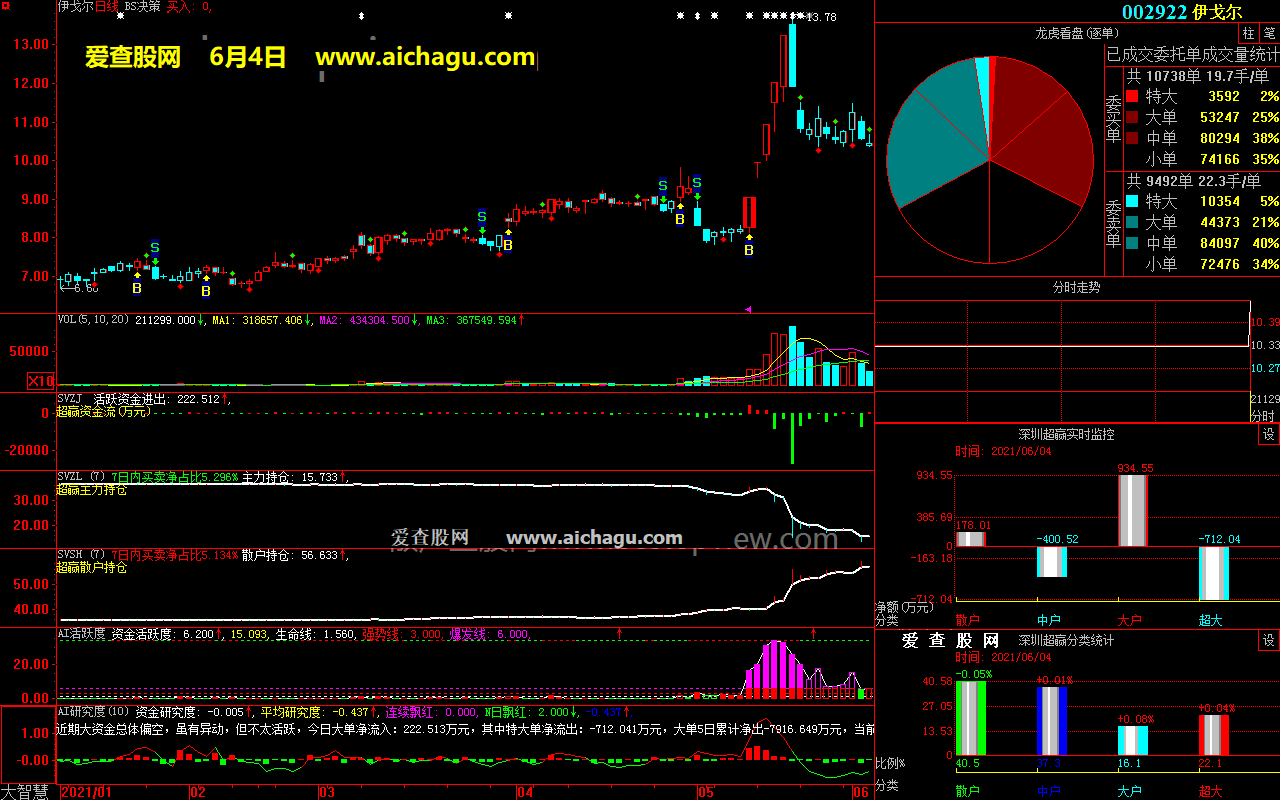Click the 龙虎看盘(逐单) panel title
This screenshot has height=800, width=1280.
pos(1077,34)
